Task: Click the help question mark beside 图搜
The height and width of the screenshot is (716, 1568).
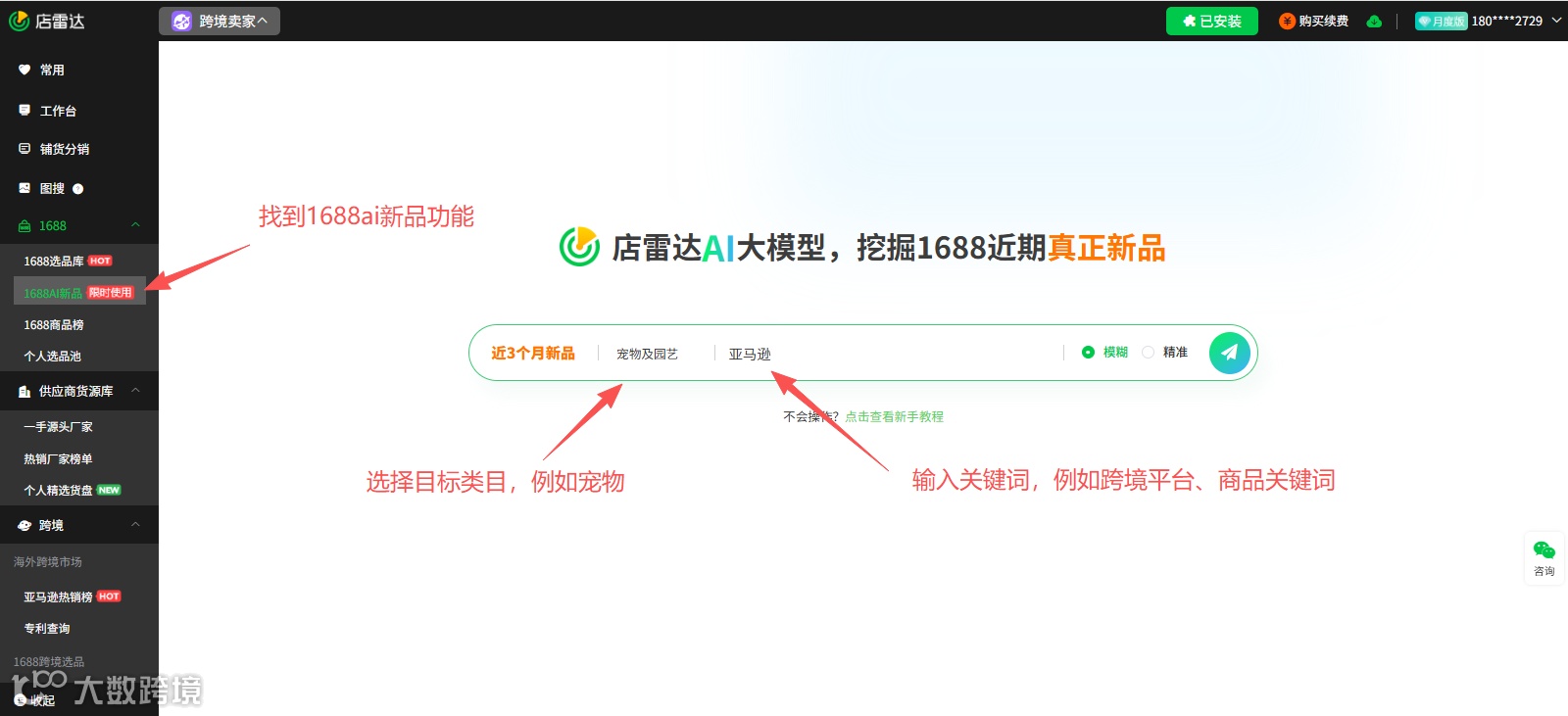Action: tap(78, 189)
